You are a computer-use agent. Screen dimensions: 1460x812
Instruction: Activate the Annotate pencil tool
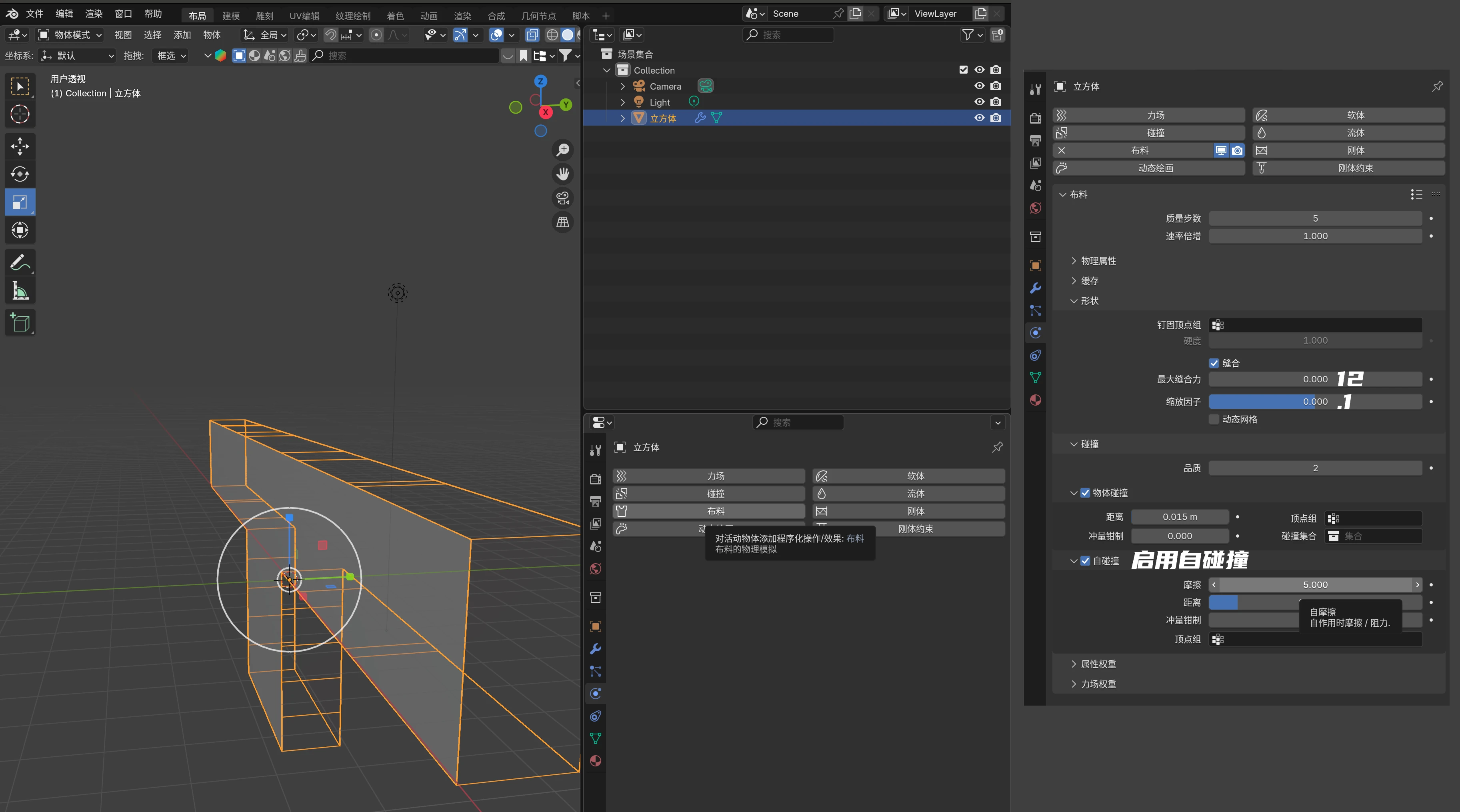point(20,262)
